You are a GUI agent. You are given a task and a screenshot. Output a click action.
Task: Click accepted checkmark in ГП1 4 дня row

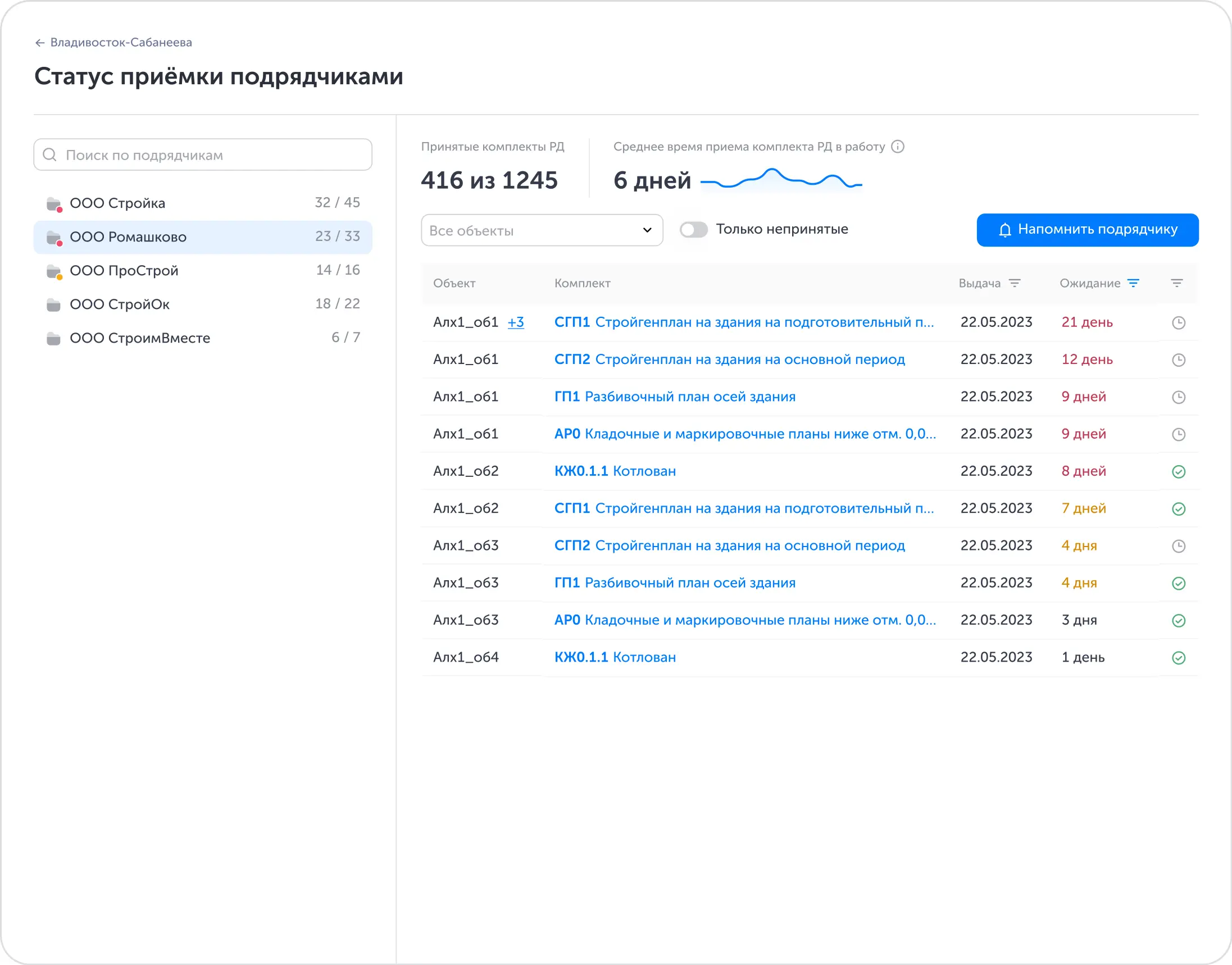(1178, 584)
